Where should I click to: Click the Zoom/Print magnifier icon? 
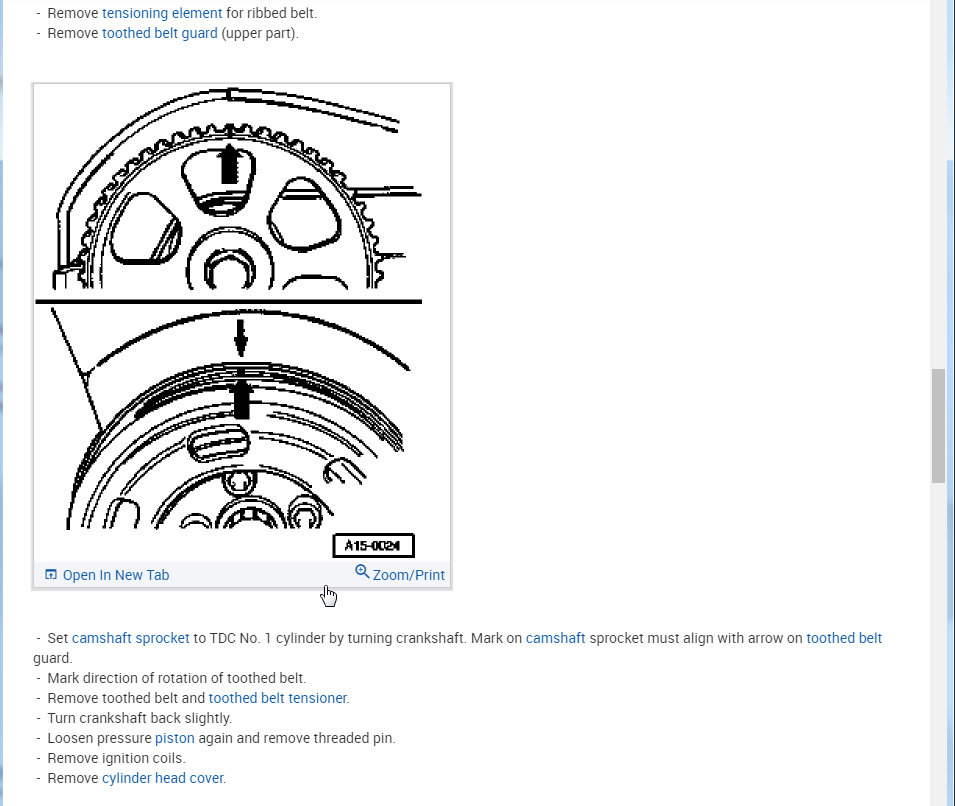(362, 571)
